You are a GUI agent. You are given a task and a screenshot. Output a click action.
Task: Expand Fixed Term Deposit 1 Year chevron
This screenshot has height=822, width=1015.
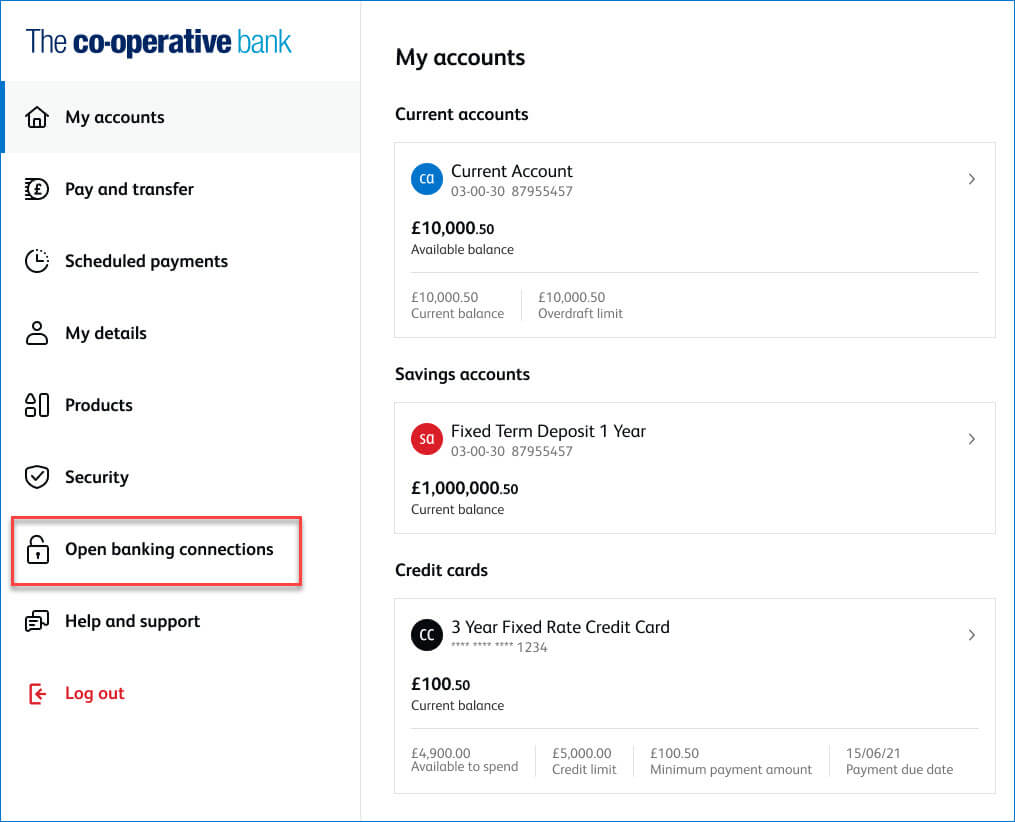click(x=972, y=439)
